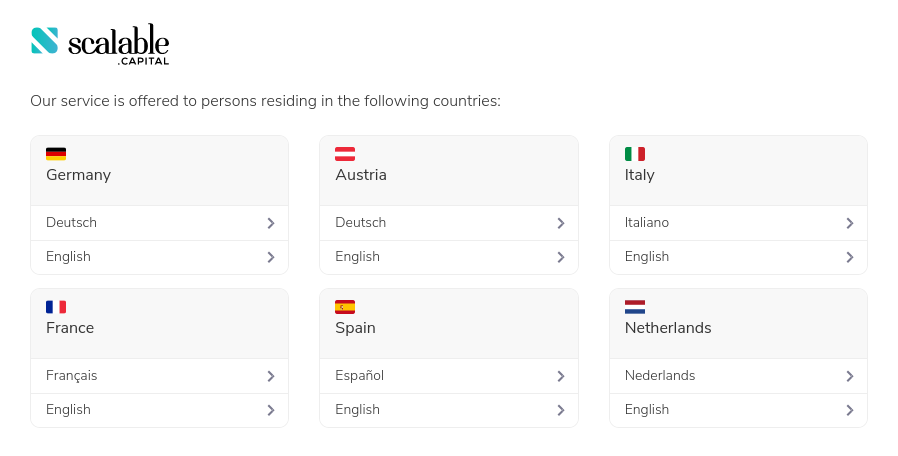Viewport: 898px width, 456px height.
Task: Click the Germany flag icon
Action: point(56,154)
